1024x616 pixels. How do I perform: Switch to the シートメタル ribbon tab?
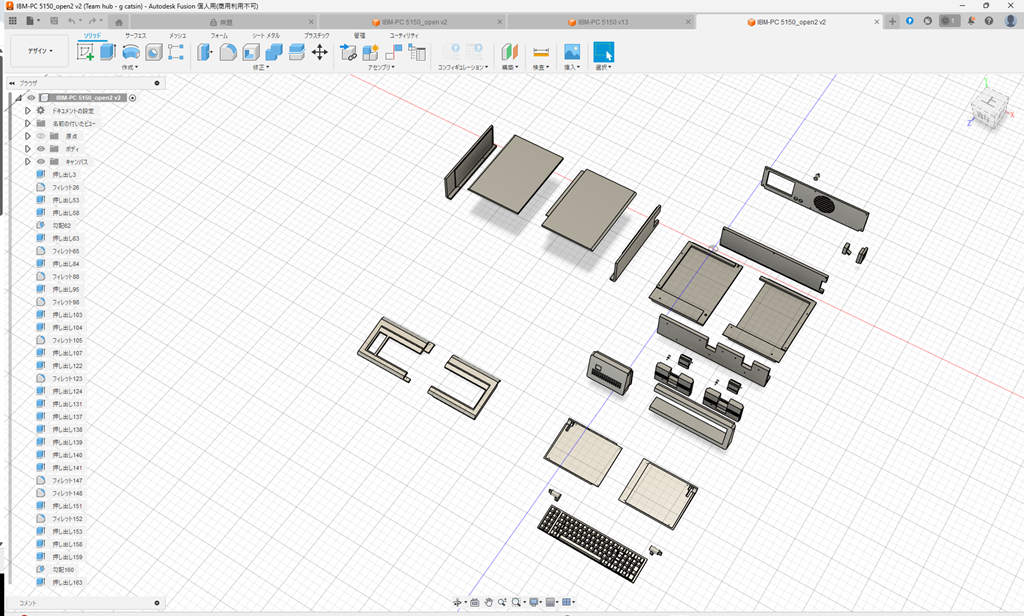coord(265,35)
